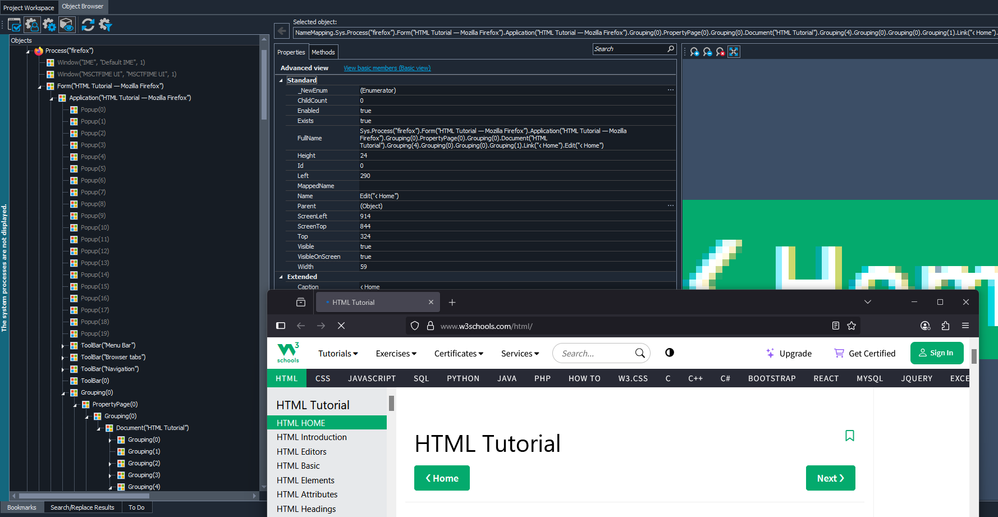Click the zoom in magnifier icon

coord(694,52)
